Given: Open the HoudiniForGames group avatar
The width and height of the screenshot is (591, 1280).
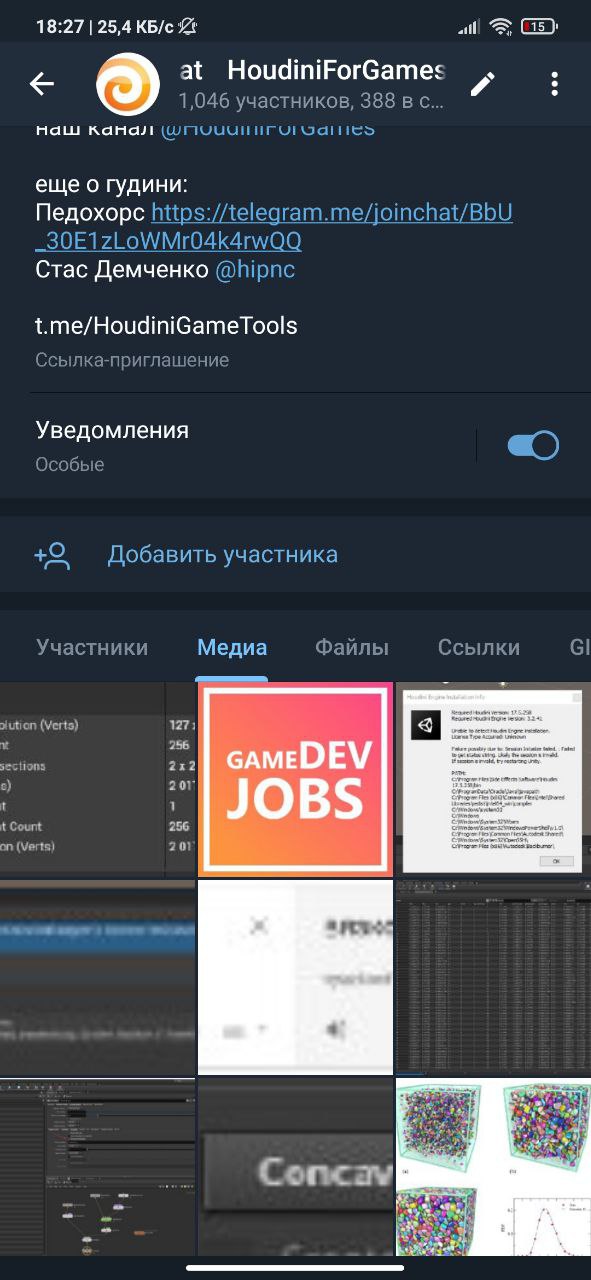Looking at the screenshot, I should [x=128, y=84].
